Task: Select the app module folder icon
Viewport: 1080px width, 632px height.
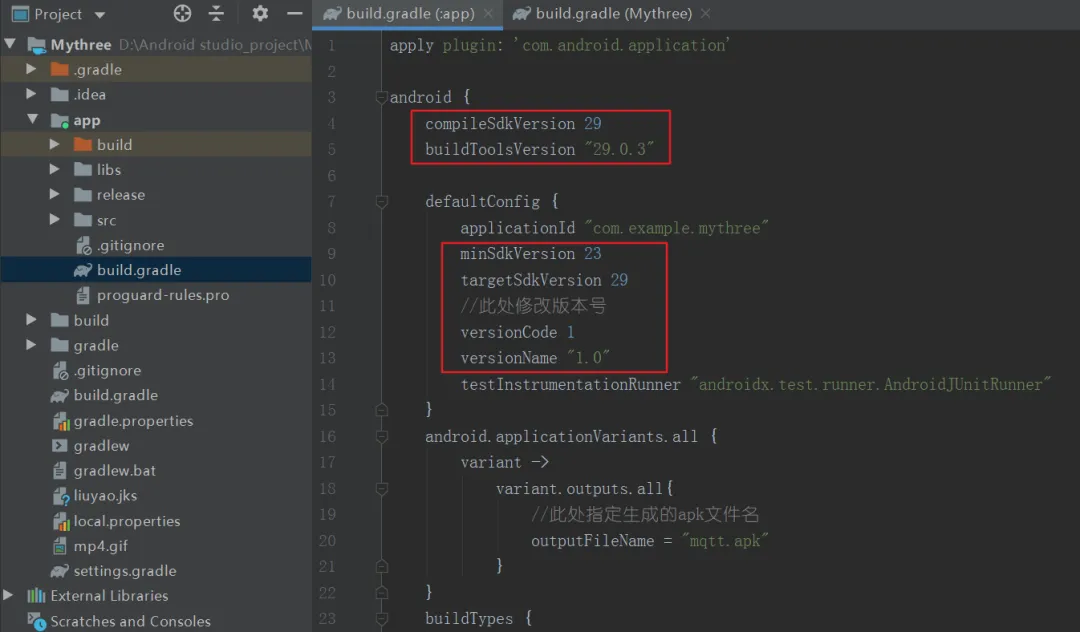Action: click(x=60, y=120)
